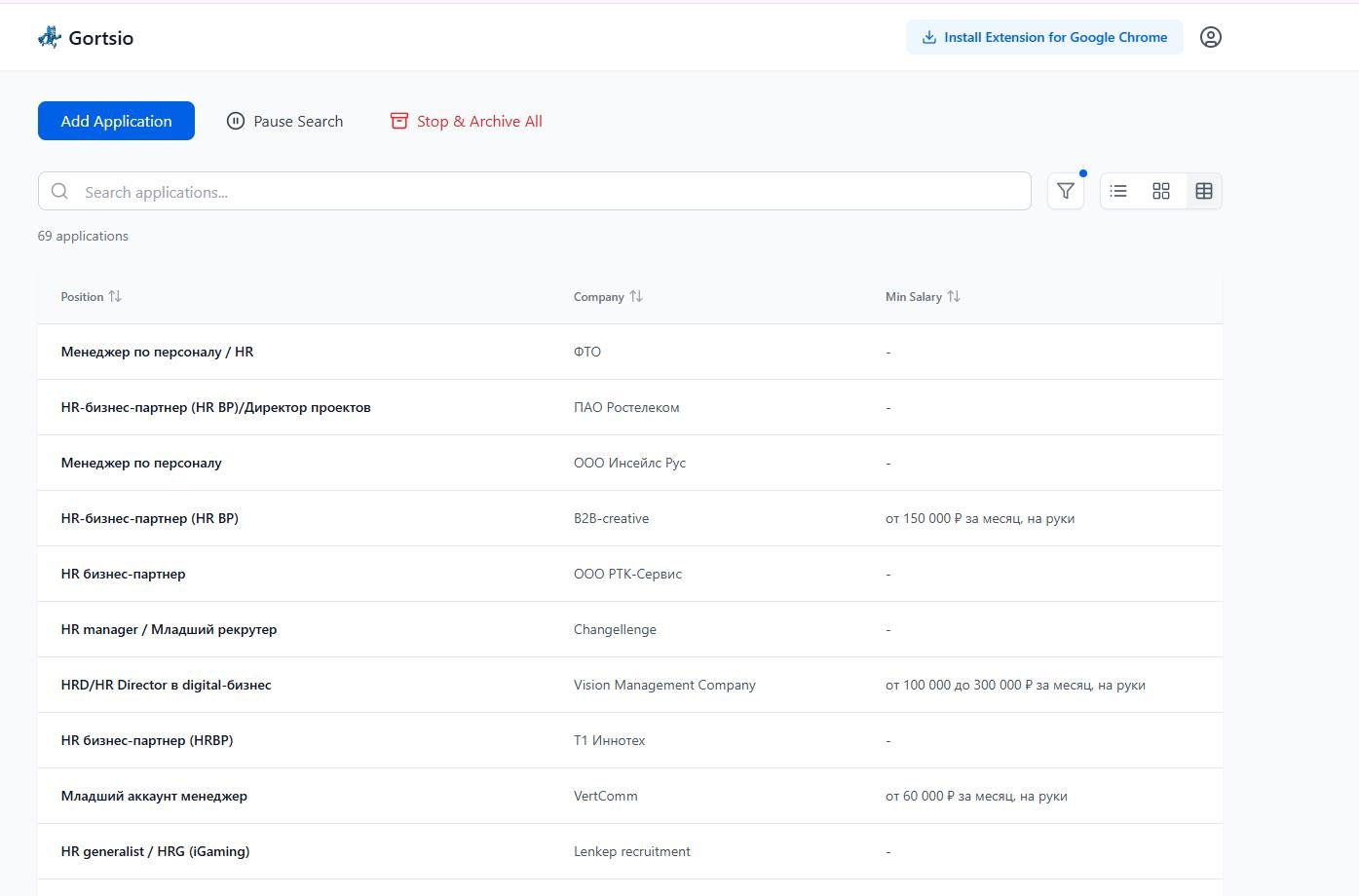Select the Младший аккаунт менеджер application
The height and width of the screenshot is (896, 1359).
pyautogui.click(x=154, y=796)
